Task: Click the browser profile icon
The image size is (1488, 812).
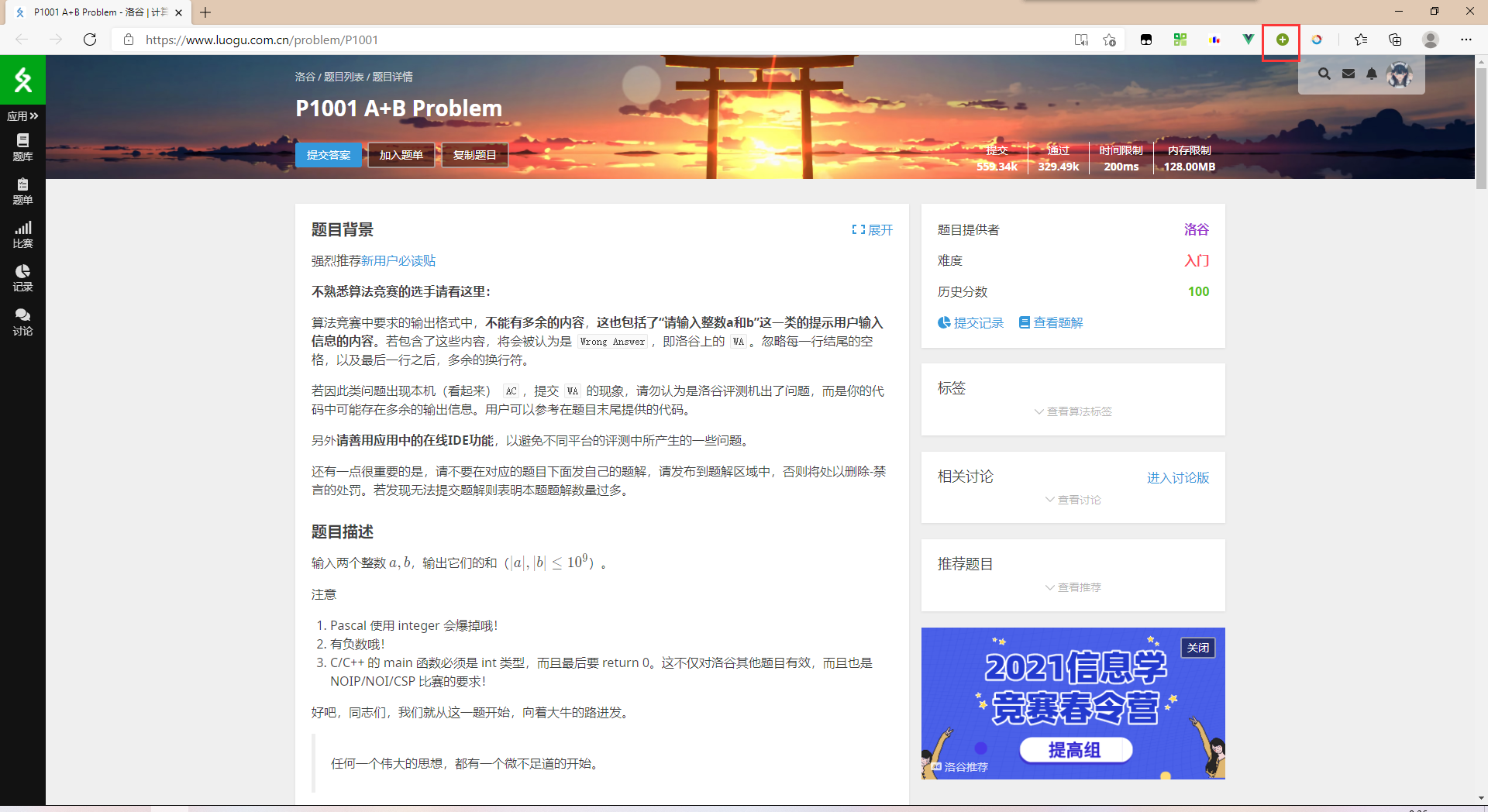Action: [1431, 40]
